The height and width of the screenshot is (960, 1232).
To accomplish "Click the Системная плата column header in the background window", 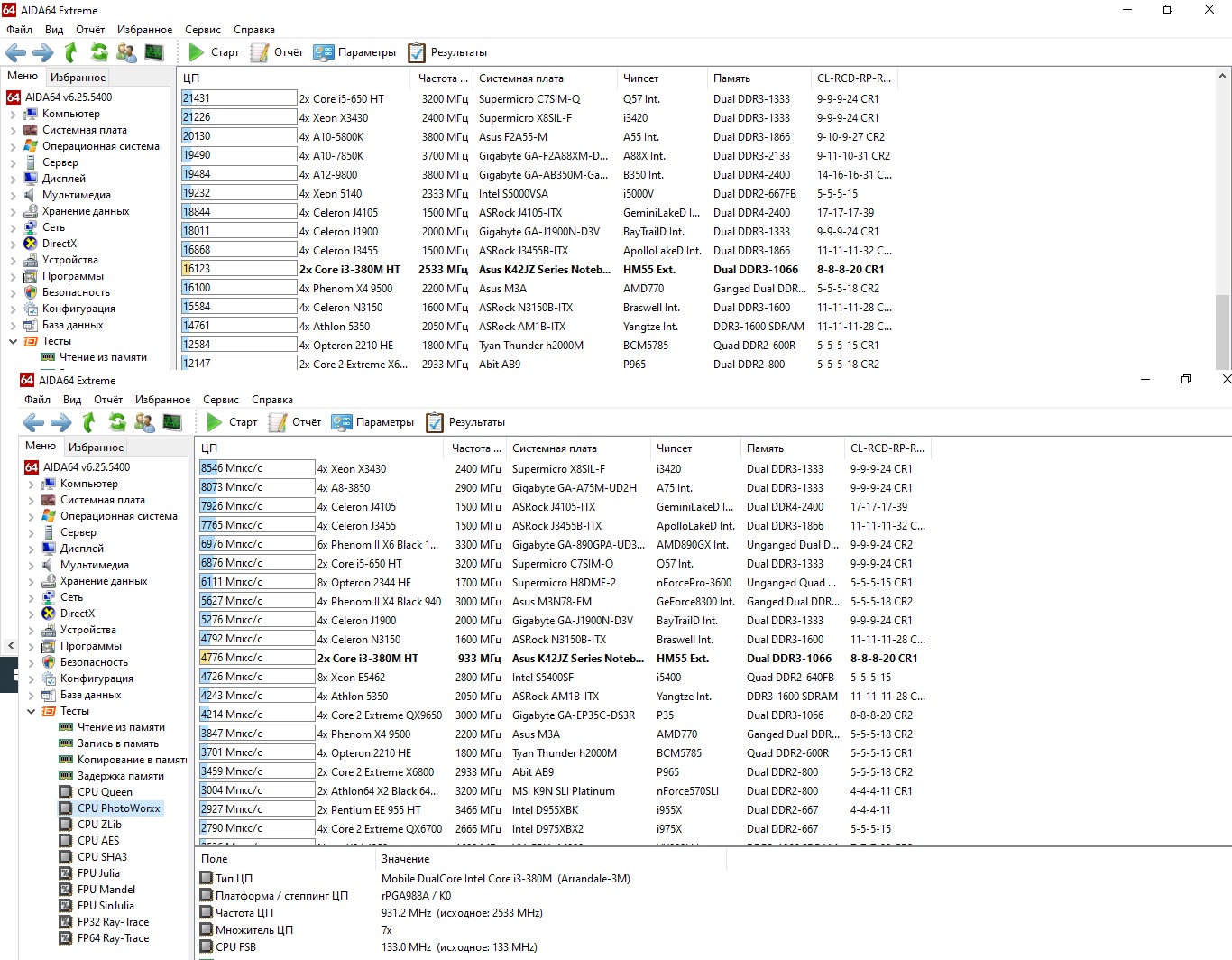I will click(545, 78).
